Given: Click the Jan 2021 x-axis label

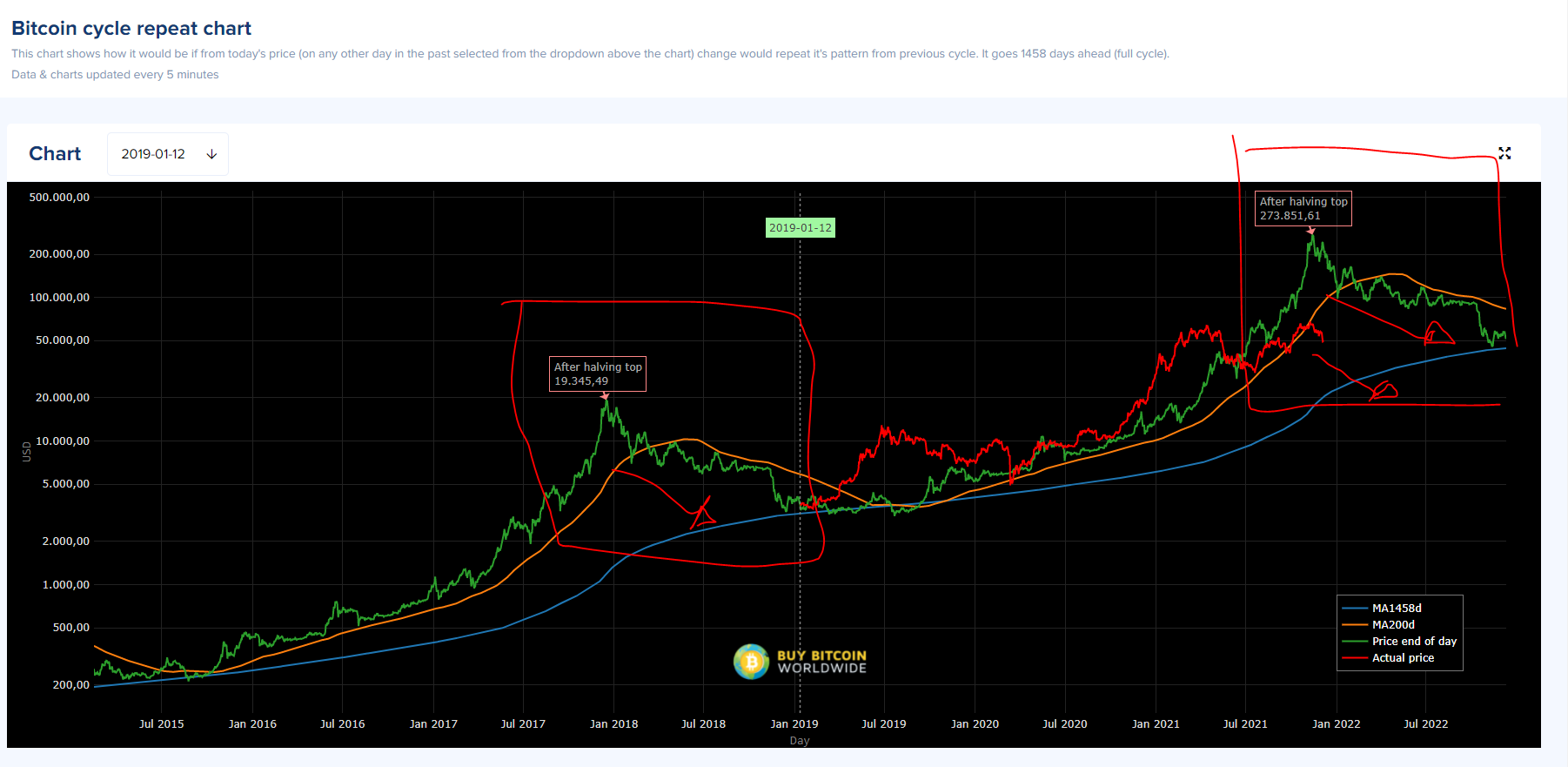Looking at the screenshot, I should [x=1156, y=724].
